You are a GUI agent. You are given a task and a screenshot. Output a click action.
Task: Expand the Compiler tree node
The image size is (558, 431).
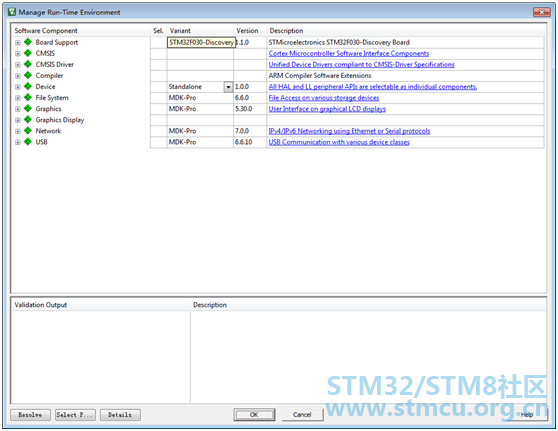(x=17, y=76)
